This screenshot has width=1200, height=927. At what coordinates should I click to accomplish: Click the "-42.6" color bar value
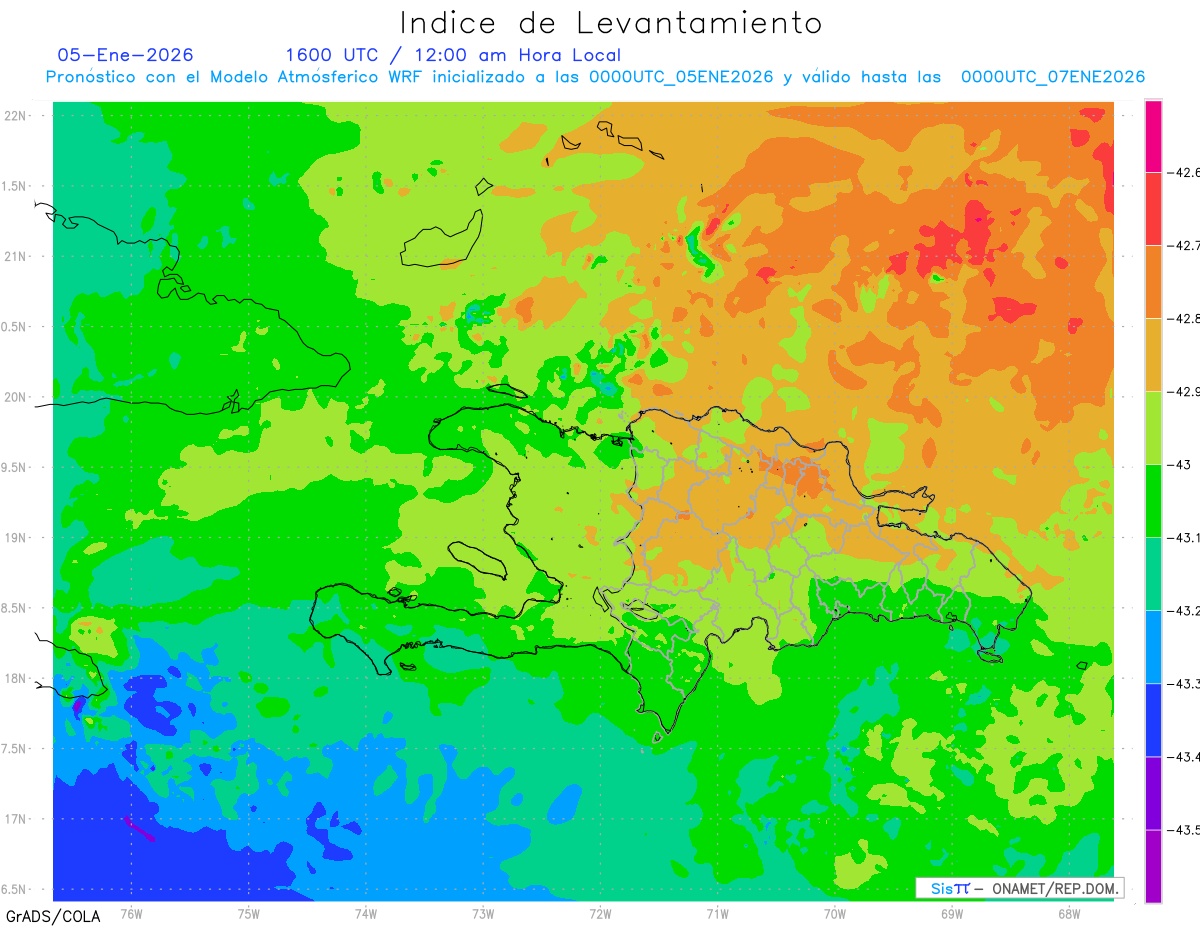click(x=1184, y=173)
